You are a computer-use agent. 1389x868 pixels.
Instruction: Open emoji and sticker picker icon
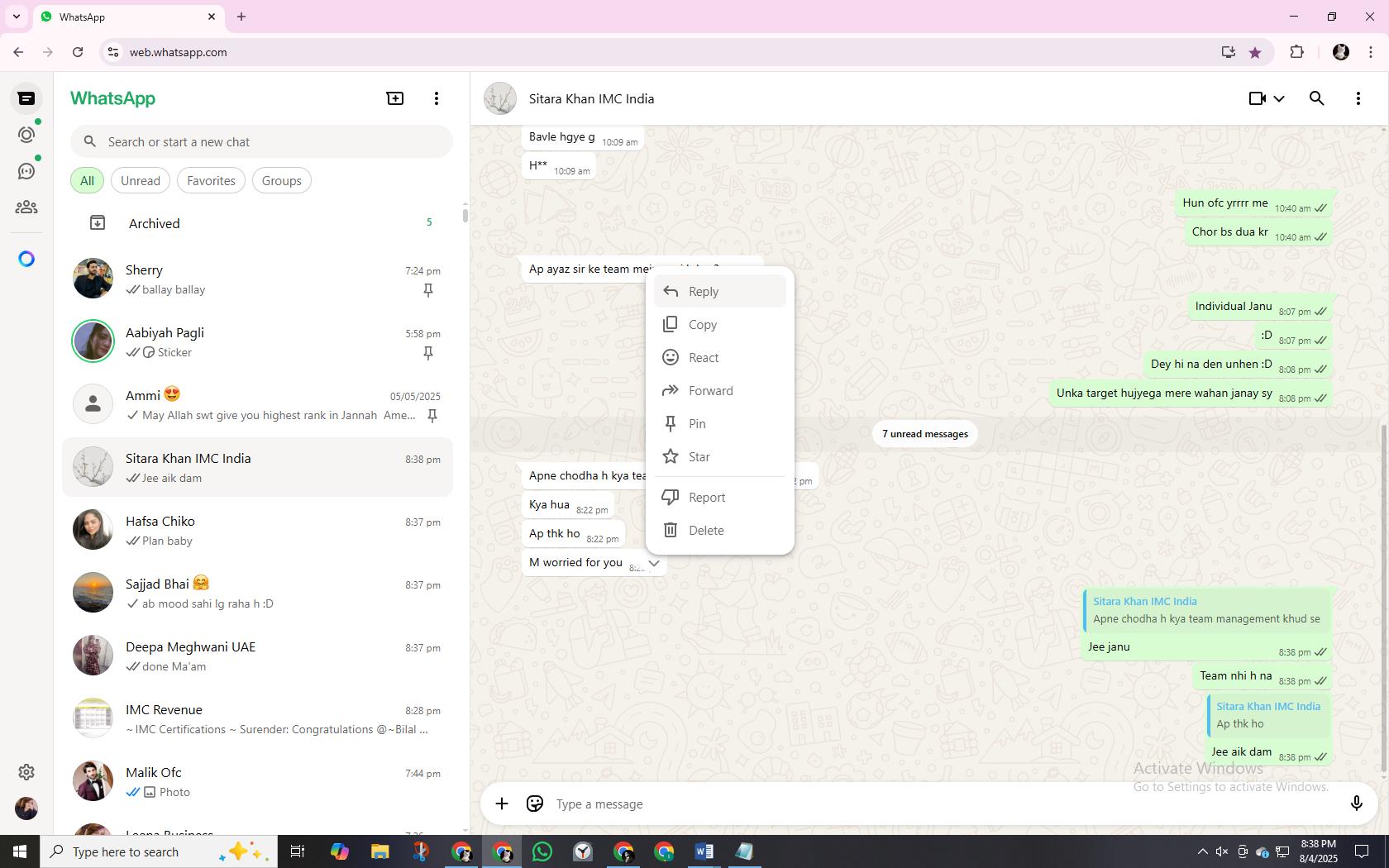535,804
